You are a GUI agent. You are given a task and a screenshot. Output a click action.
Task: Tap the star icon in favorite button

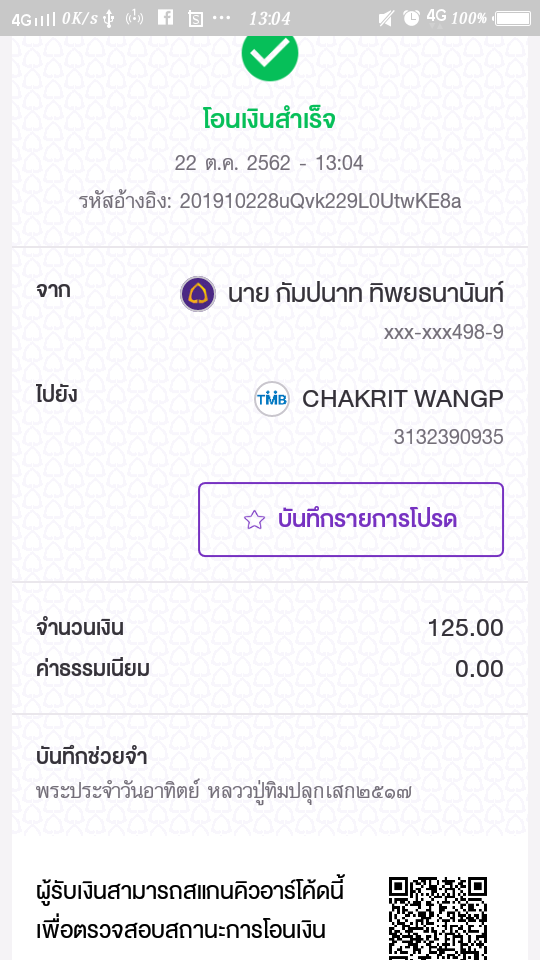click(x=254, y=520)
